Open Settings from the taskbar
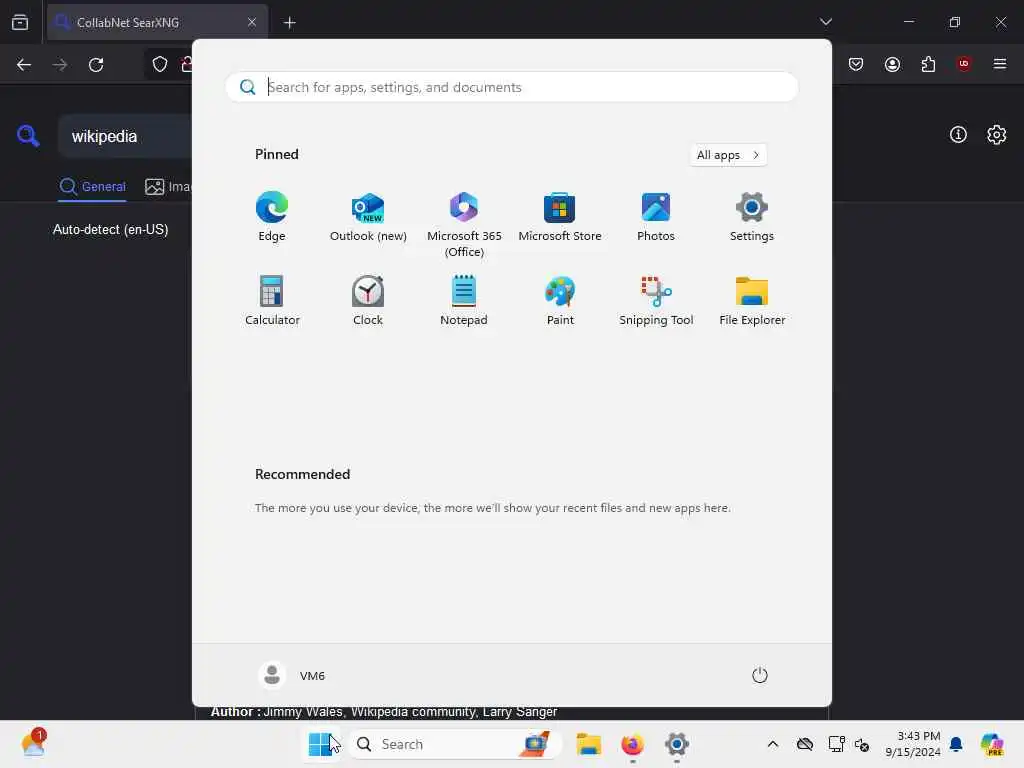Image resolution: width=1024 pixels, height=768 pixels. [677, 744]
